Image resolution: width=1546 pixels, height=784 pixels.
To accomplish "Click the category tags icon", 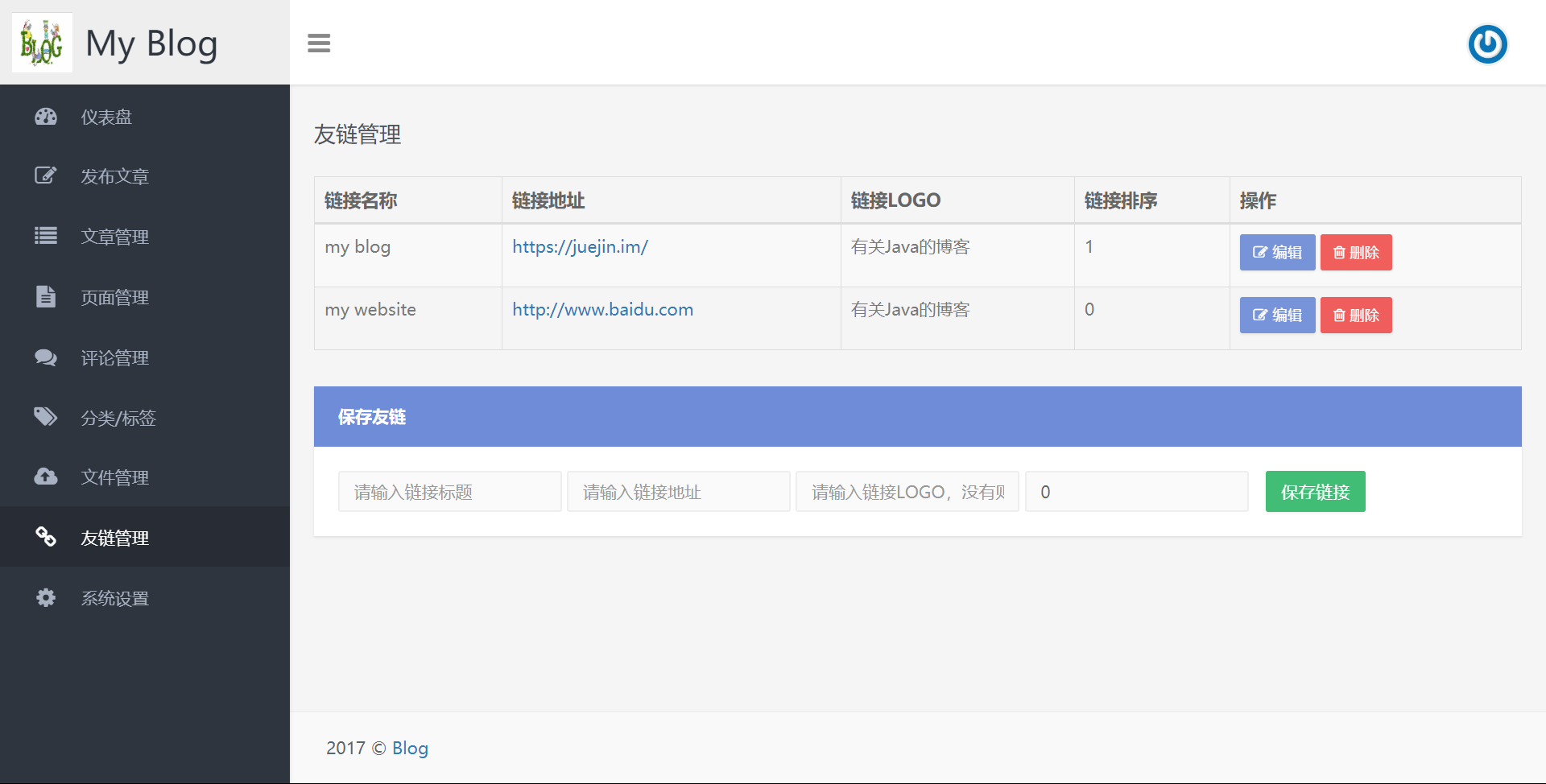I will [x=46, y=417].
